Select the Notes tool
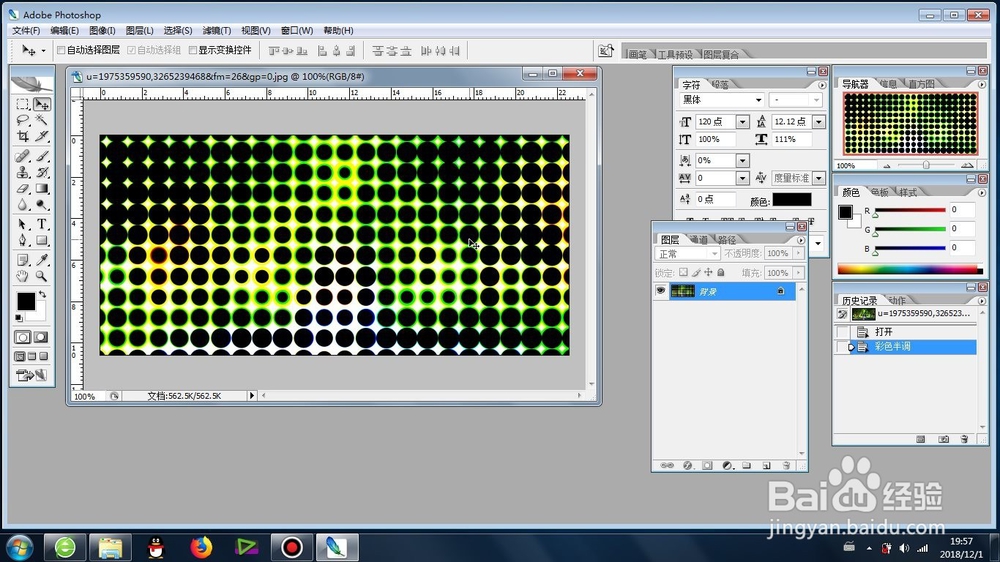This screenshot has width=1000, height=562. [x=22, y=260]
